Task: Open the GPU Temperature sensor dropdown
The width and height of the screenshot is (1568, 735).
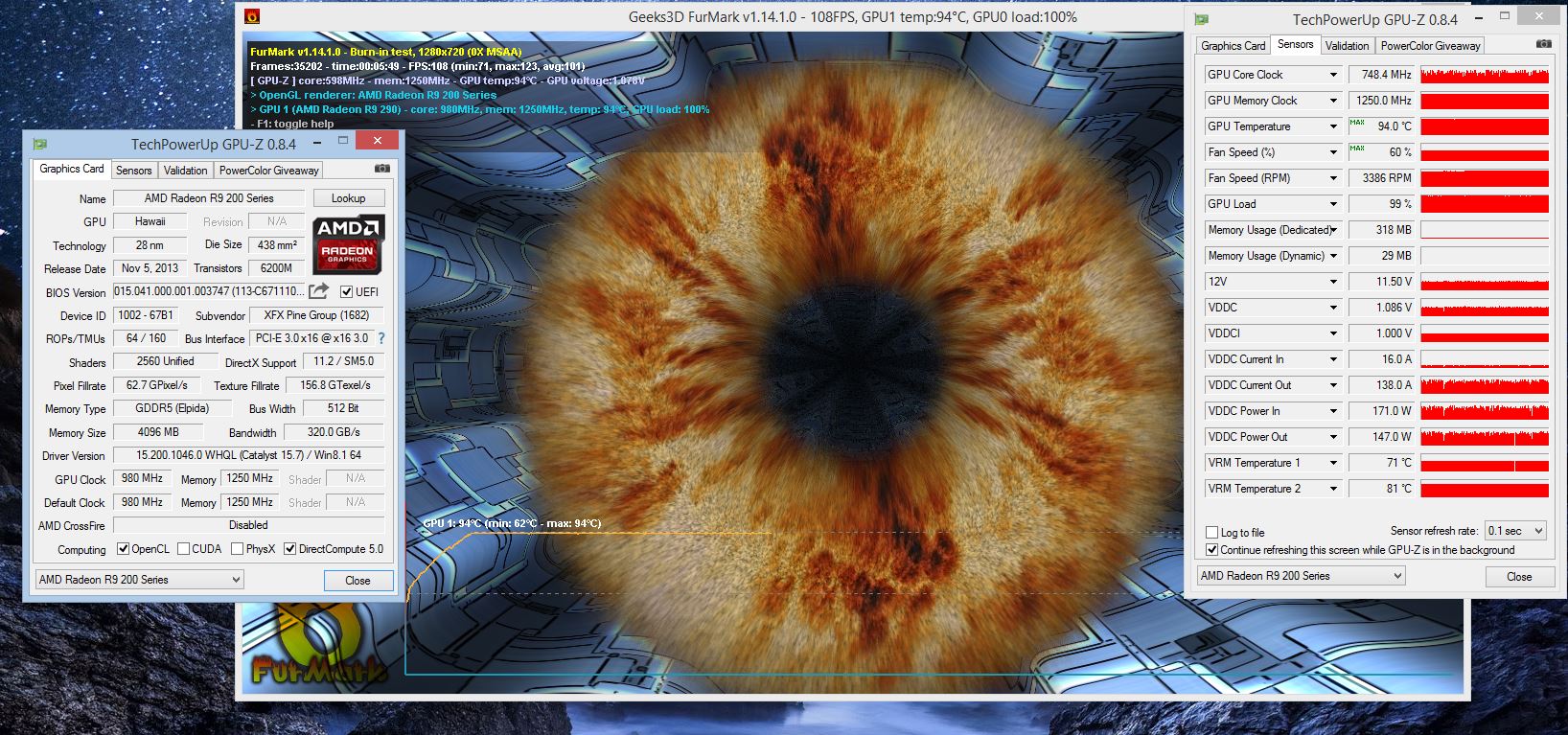Action: [1332, 126]
